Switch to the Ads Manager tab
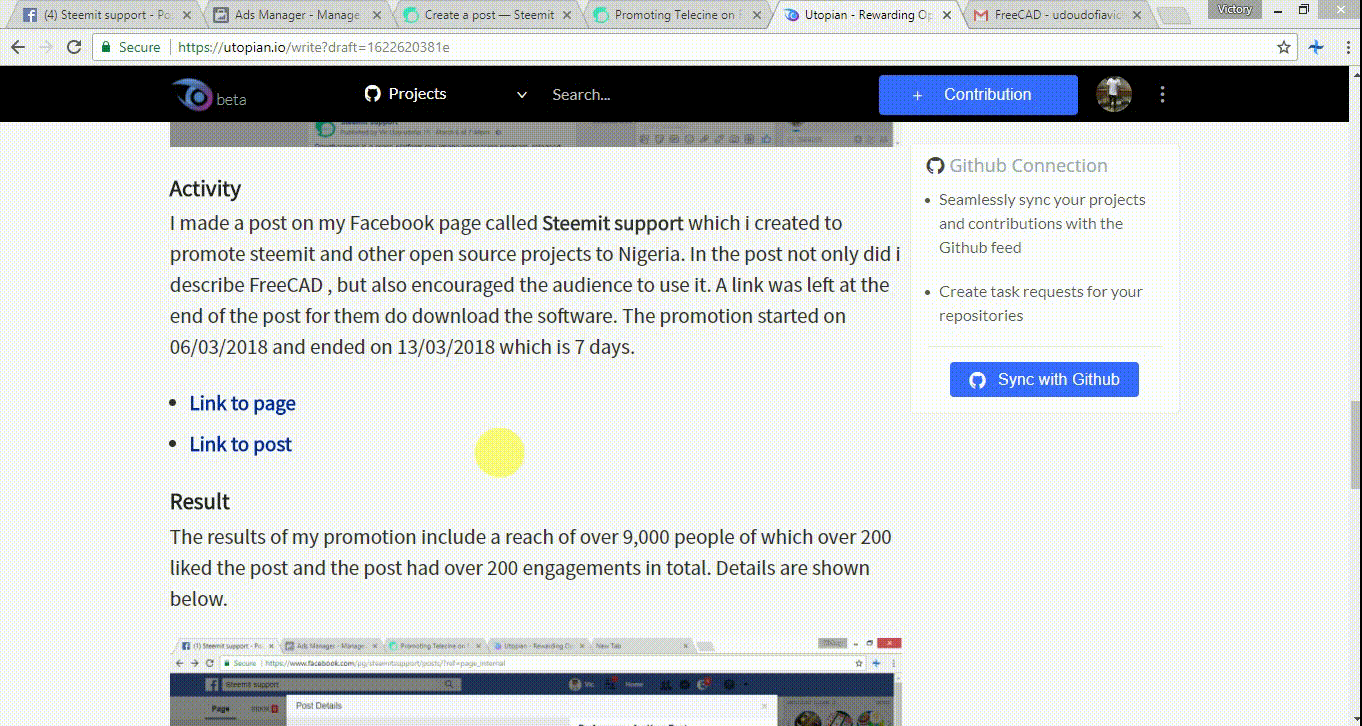1362x726 pixels. (x=296, y=15)
